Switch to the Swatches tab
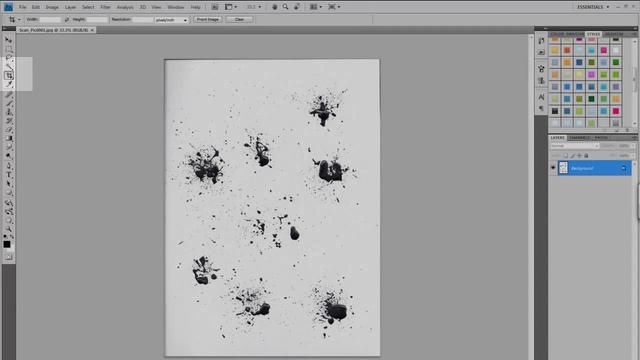640x360 pixels. click(575, 34)
